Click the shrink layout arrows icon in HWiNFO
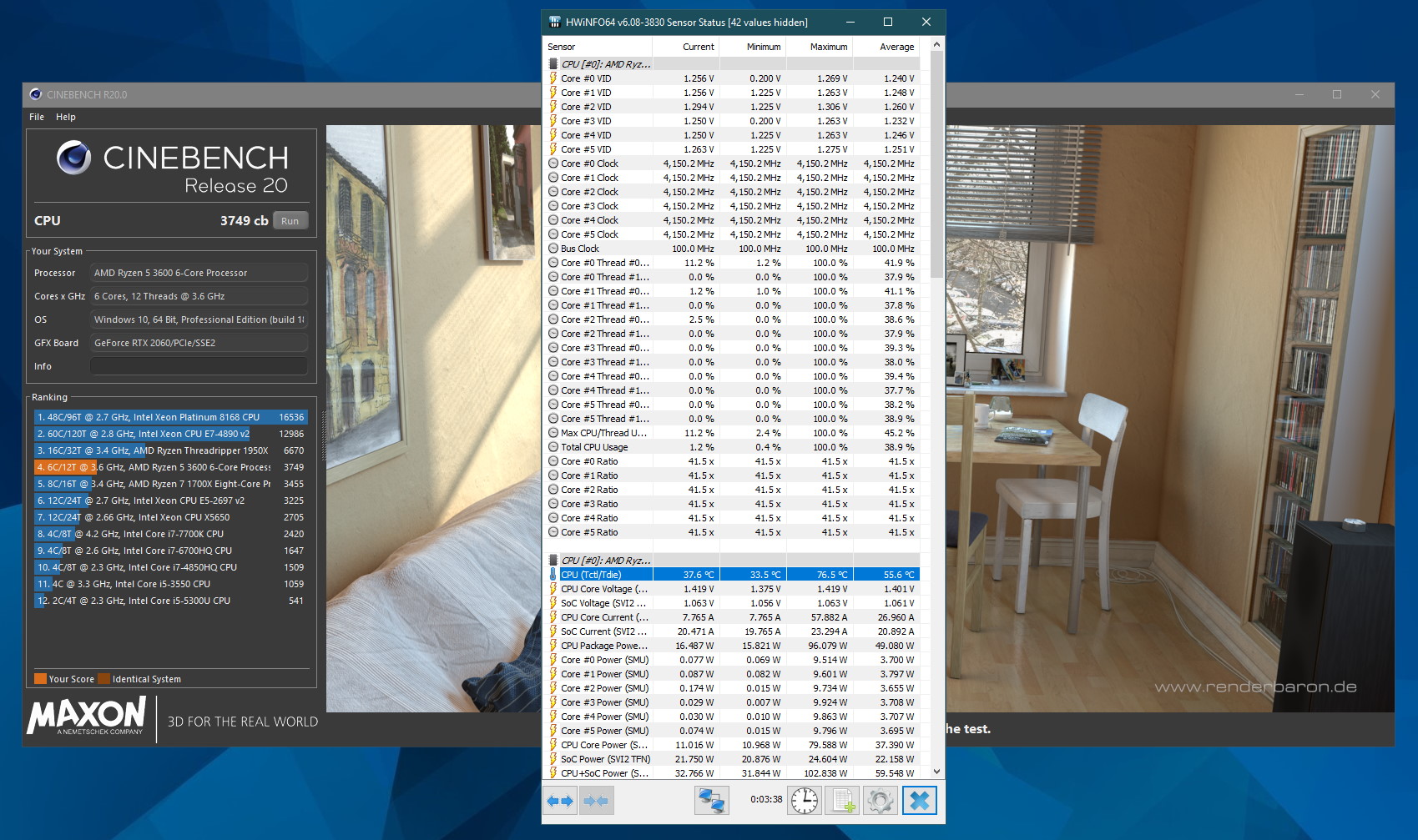The image size is (1418, 840). (x=596, y=801)
